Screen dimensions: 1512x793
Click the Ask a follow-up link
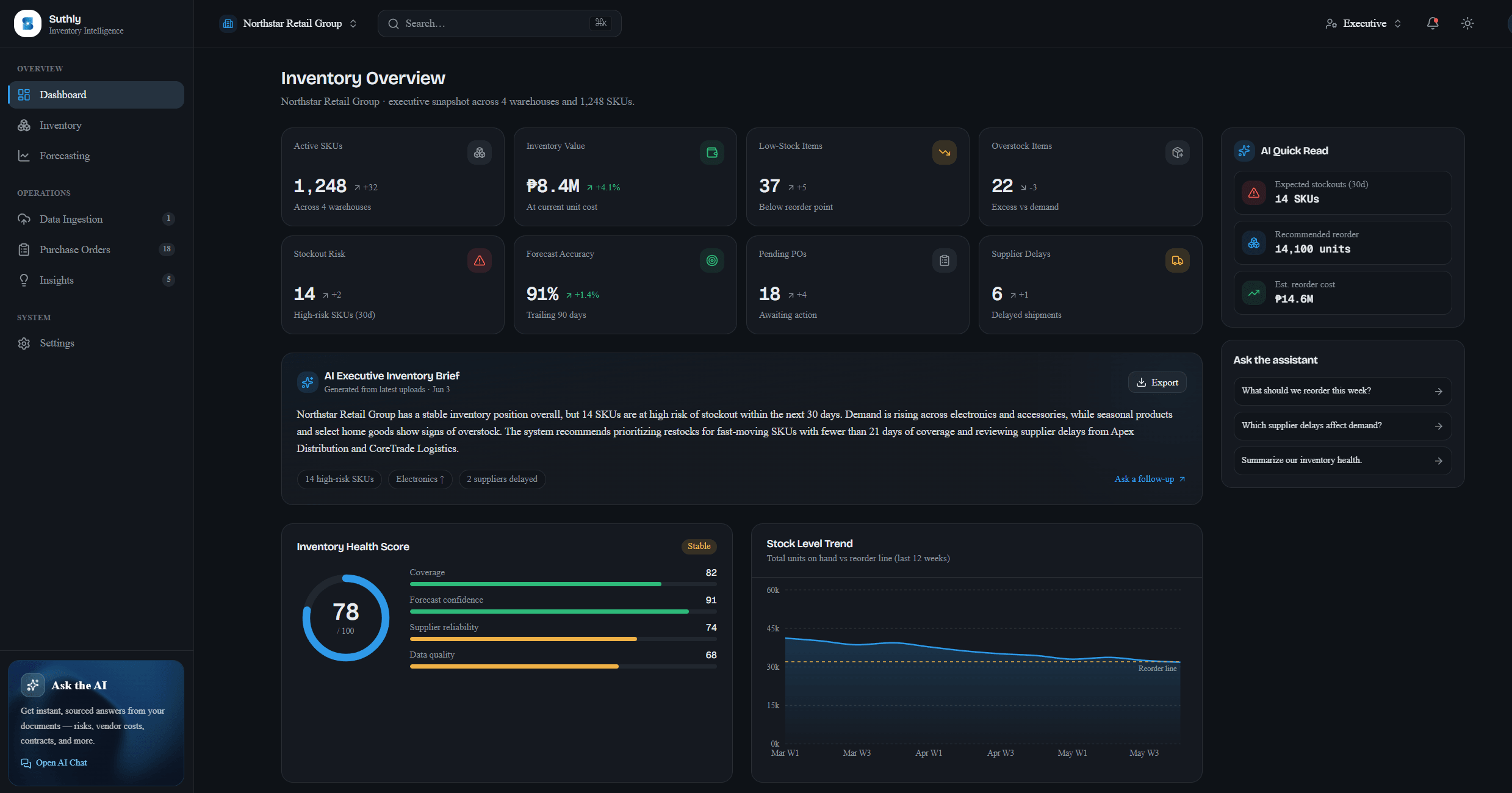(x=1150, y=479)
